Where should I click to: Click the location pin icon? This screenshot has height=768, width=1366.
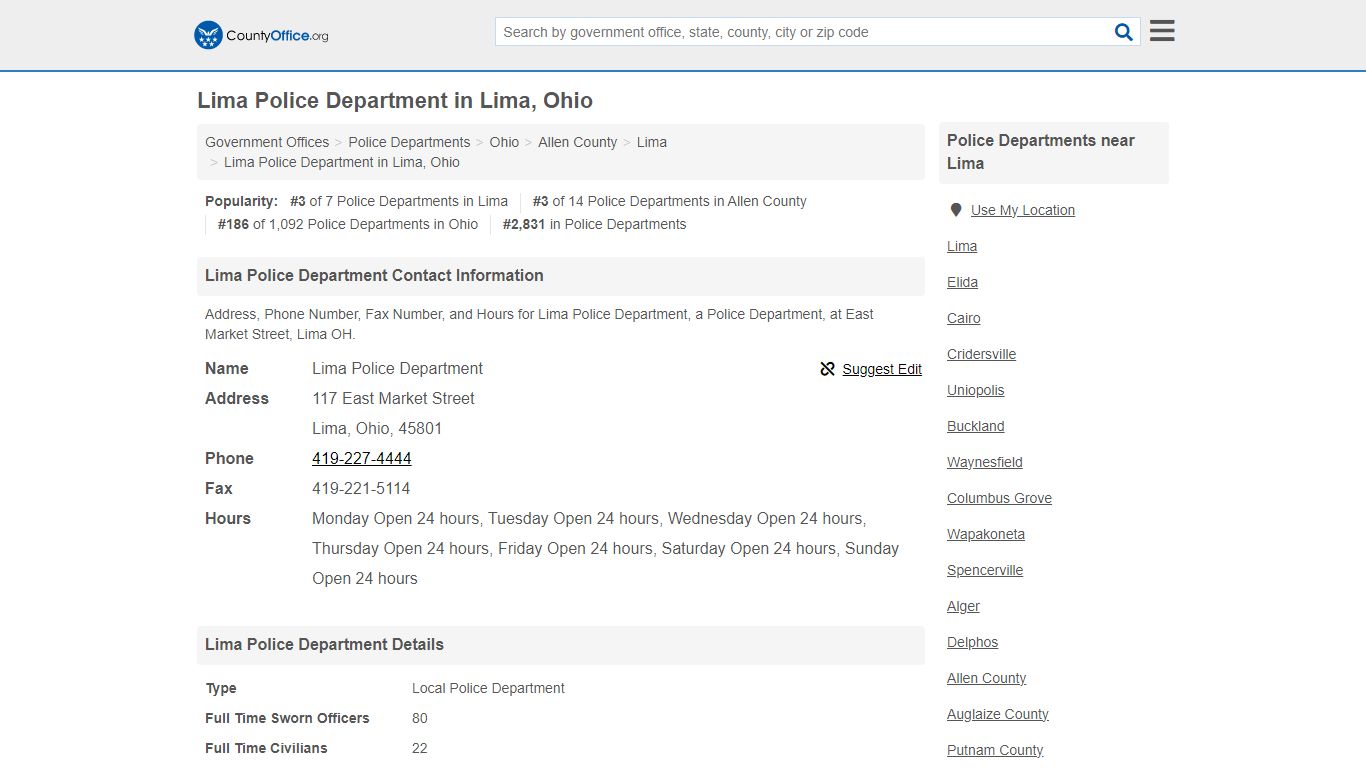(956, 210)
